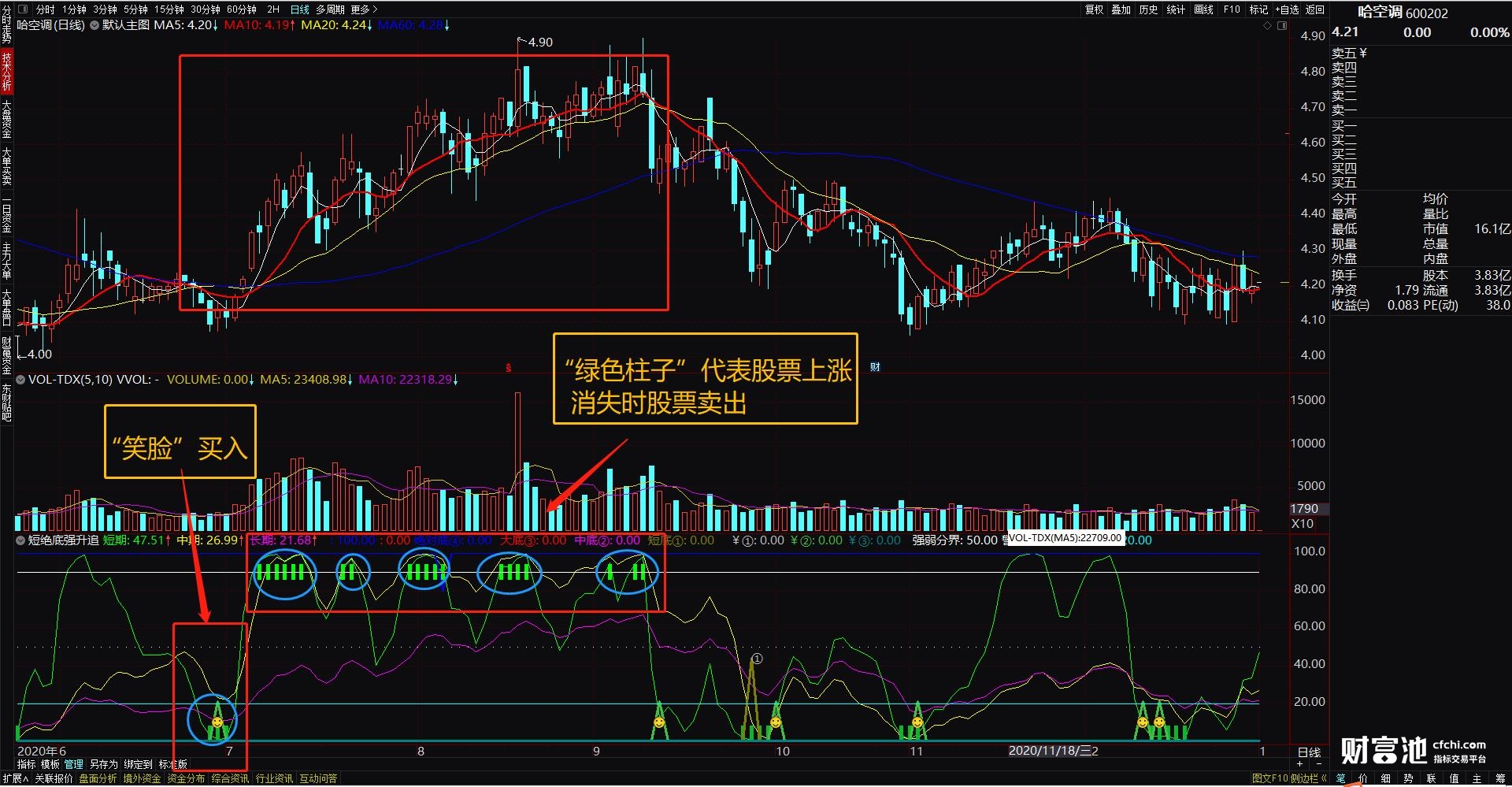
Task: Click the 600202 stock code
Action: [x=1427, y=13]
